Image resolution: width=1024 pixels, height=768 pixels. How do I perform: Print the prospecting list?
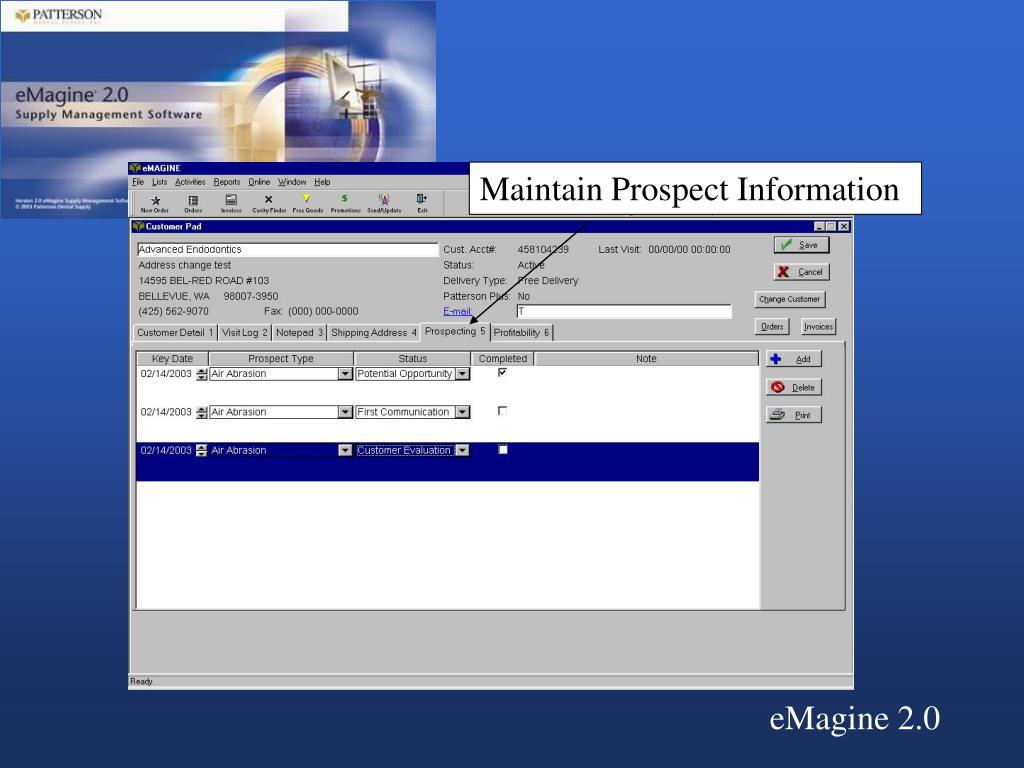pyautogui.click(x=793, y=415)
